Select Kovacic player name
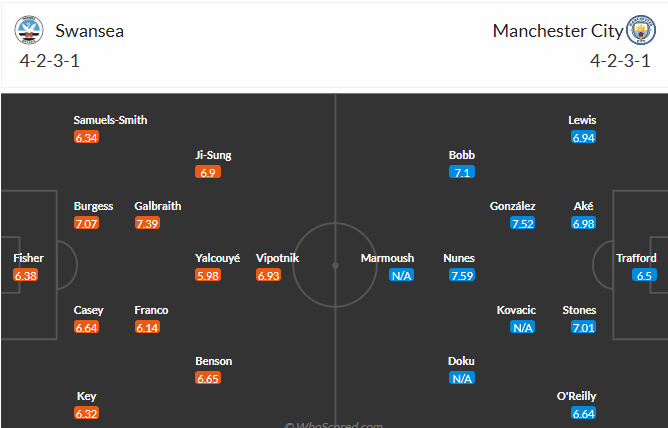The height and width of the screenshot is (428, 668). tap(516, 310)
